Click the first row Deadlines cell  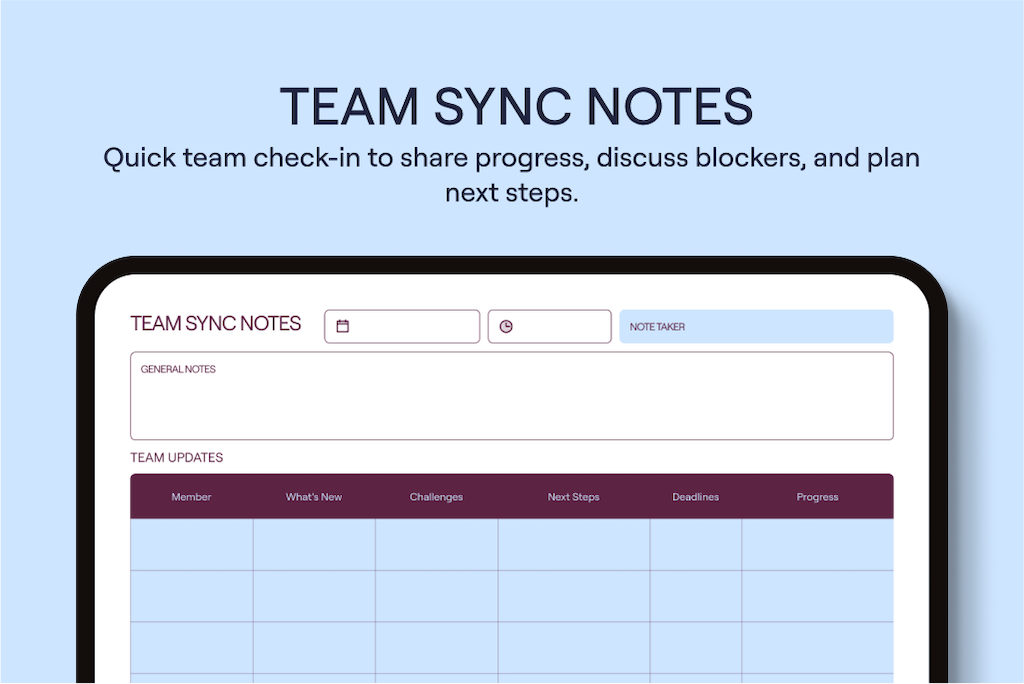coord(695,544)
